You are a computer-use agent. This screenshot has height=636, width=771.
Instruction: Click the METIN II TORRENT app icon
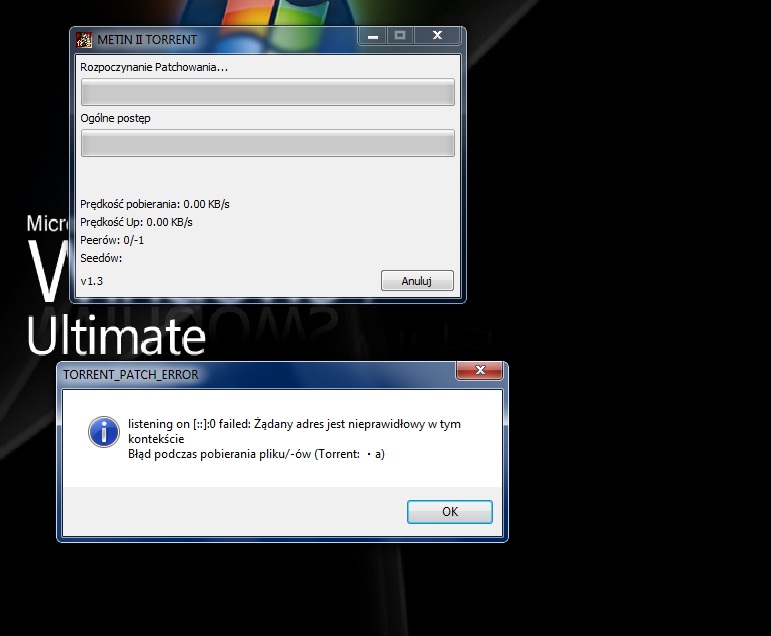tap(84, 40)
